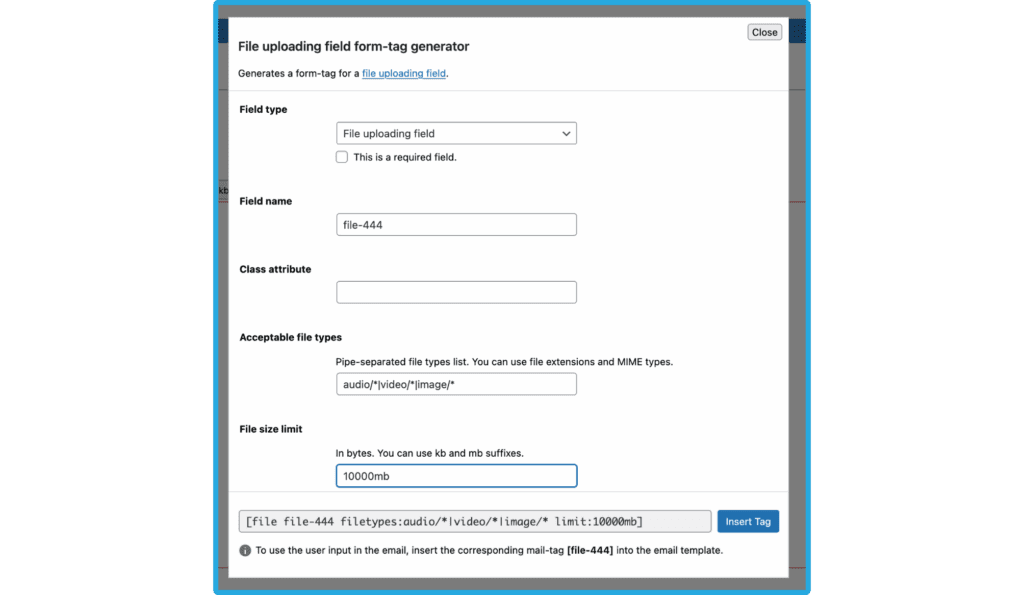Select the generated form-tag code field
The width and height of the screenshot is (1024, 595).
pyautogui.click(x=475, y=521)
